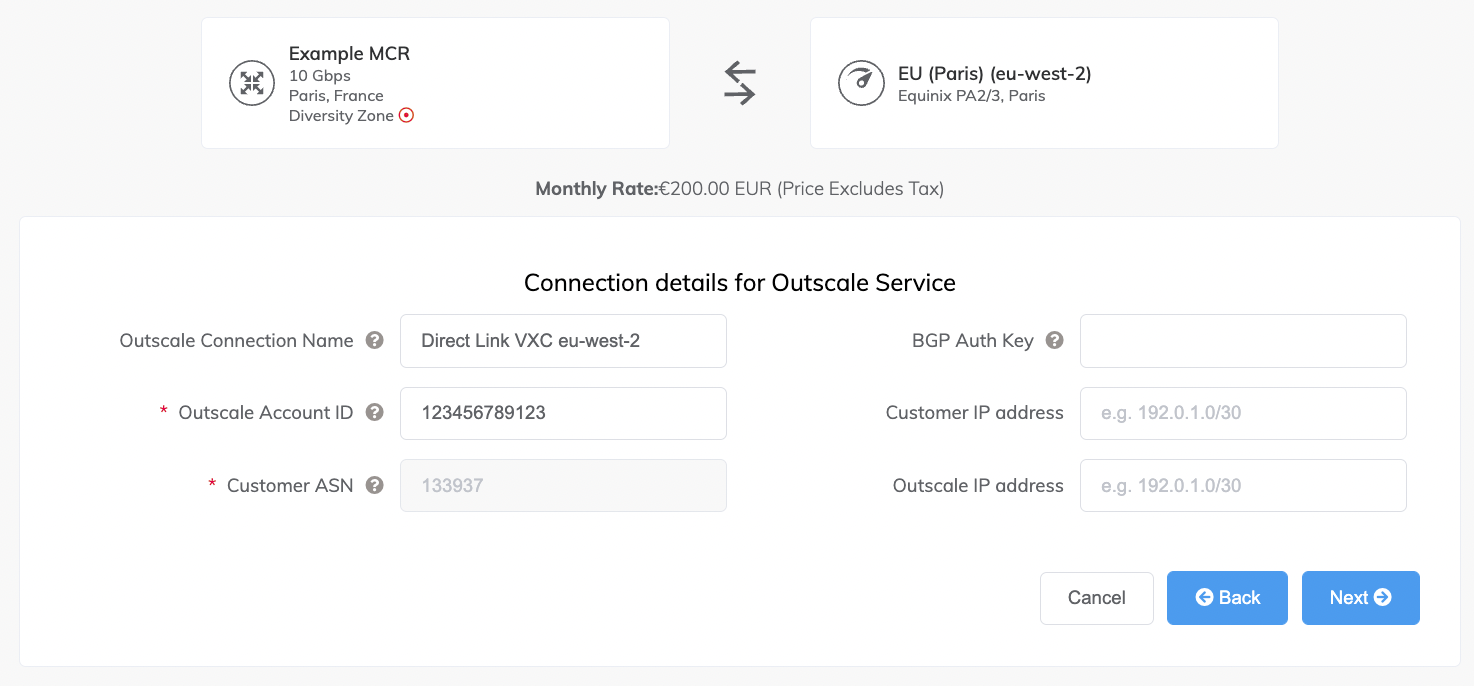Image resolution: width=1474 pixels, height=686 pixels.
Task: Click the bidirectional swap arrows icon
Action: point(740,83)
